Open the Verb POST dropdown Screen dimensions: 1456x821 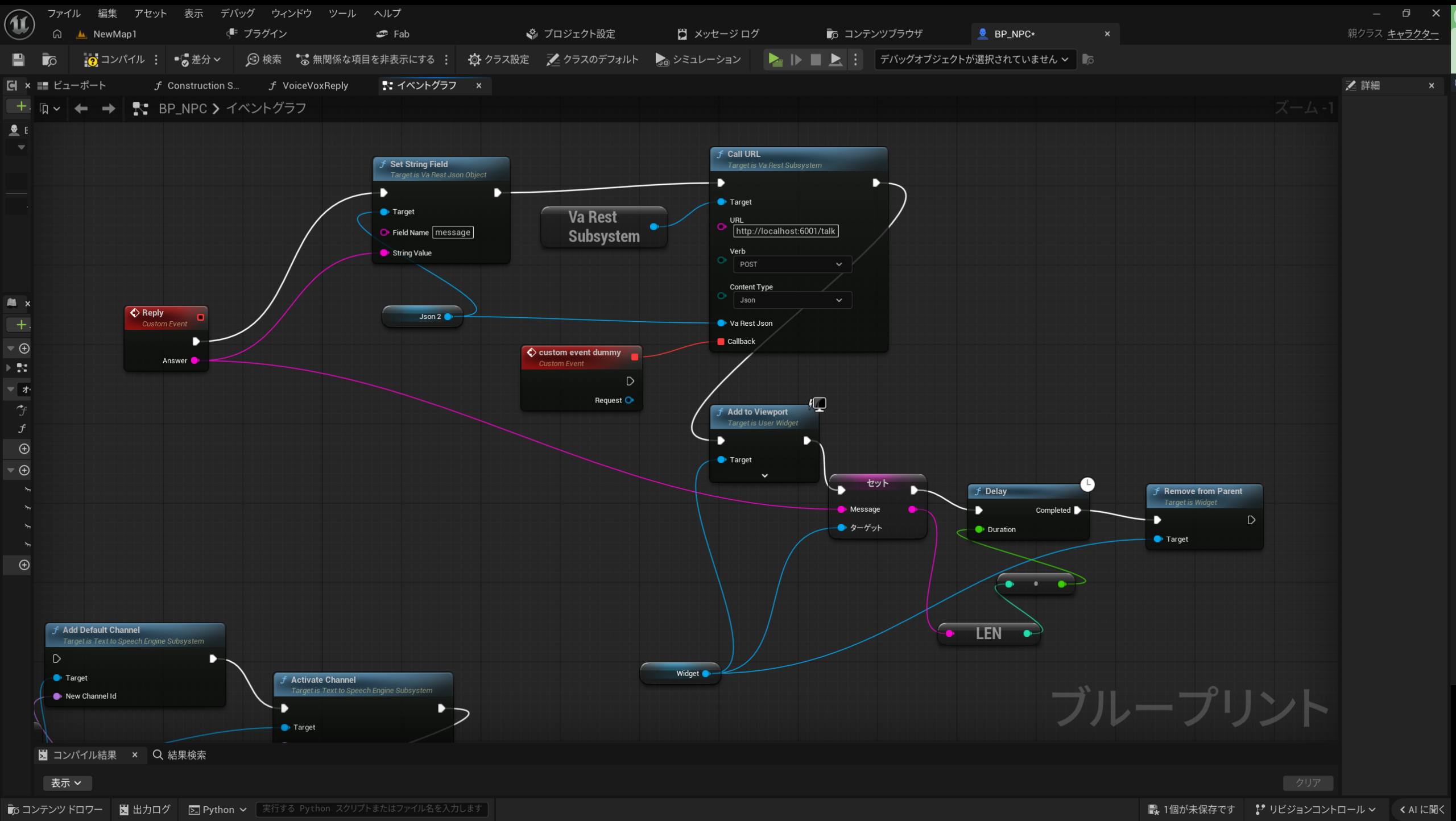click(x=792, y=264)
